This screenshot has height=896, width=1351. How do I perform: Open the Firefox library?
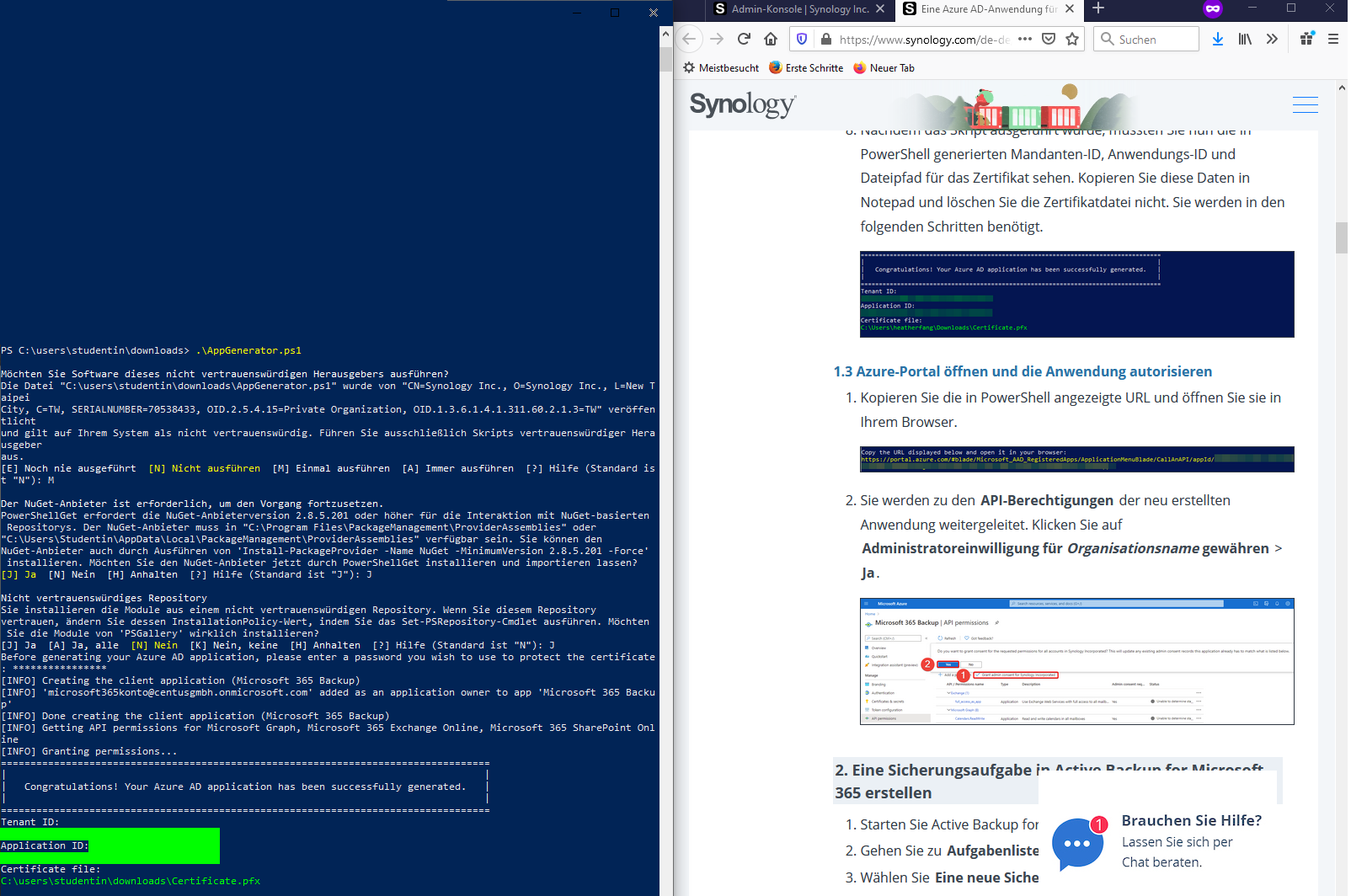pos(1245,39)
